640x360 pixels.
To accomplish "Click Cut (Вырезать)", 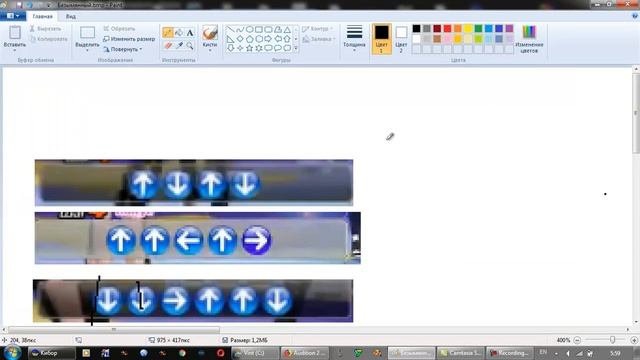I will click(x=45, y=29).
